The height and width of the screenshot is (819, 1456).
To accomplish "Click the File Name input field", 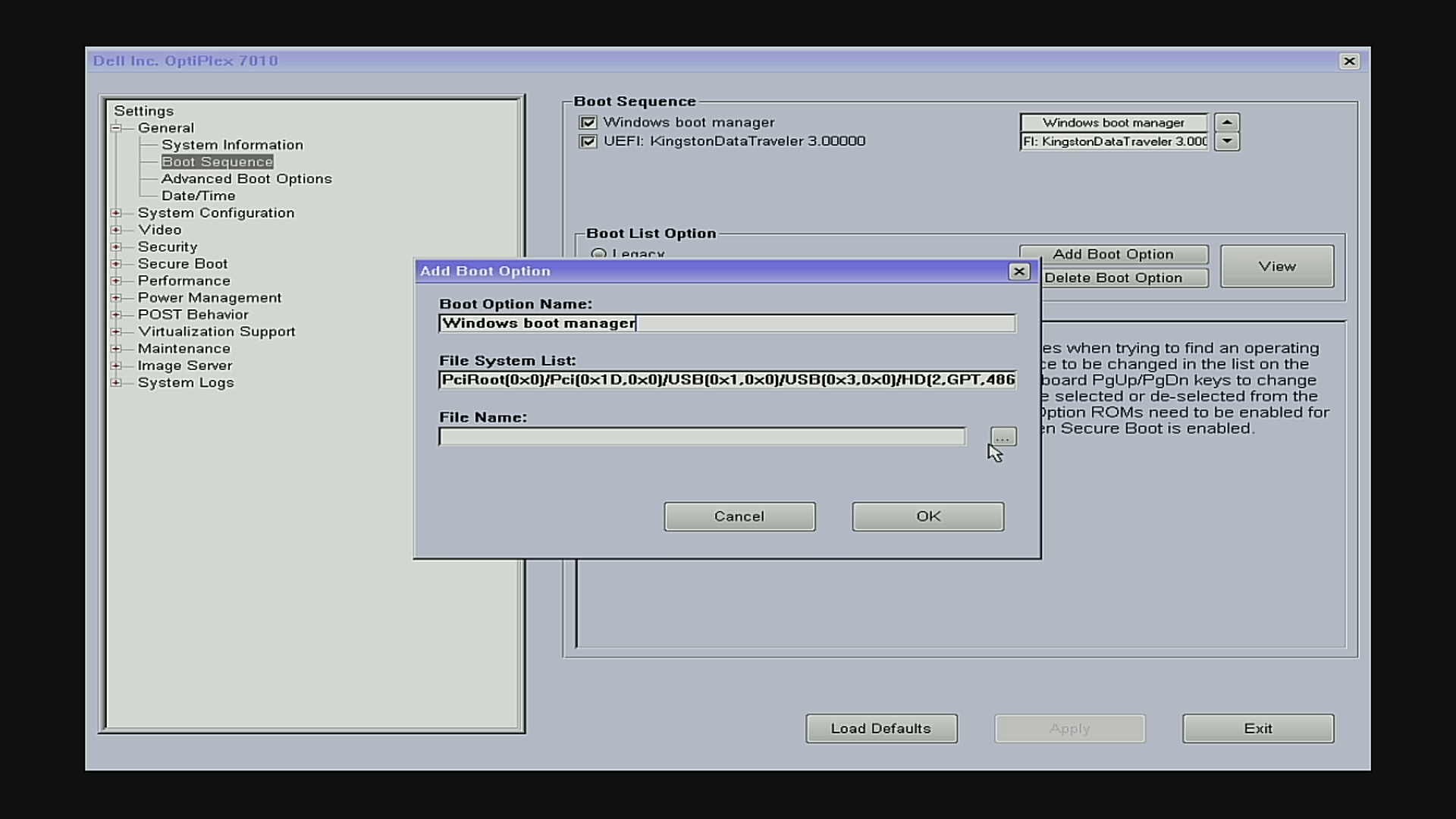I will click(x=702, y=437).
